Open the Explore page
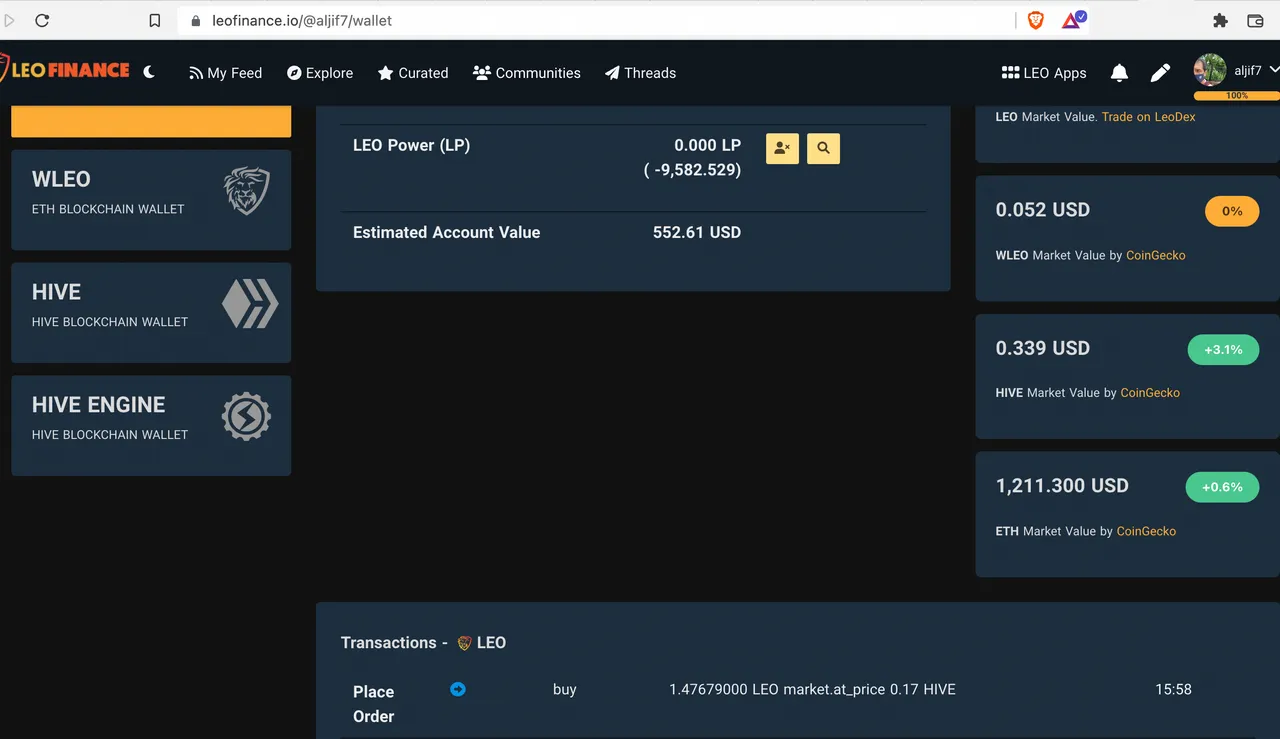Screen dimensions: 1280x739 coord(320,73)
